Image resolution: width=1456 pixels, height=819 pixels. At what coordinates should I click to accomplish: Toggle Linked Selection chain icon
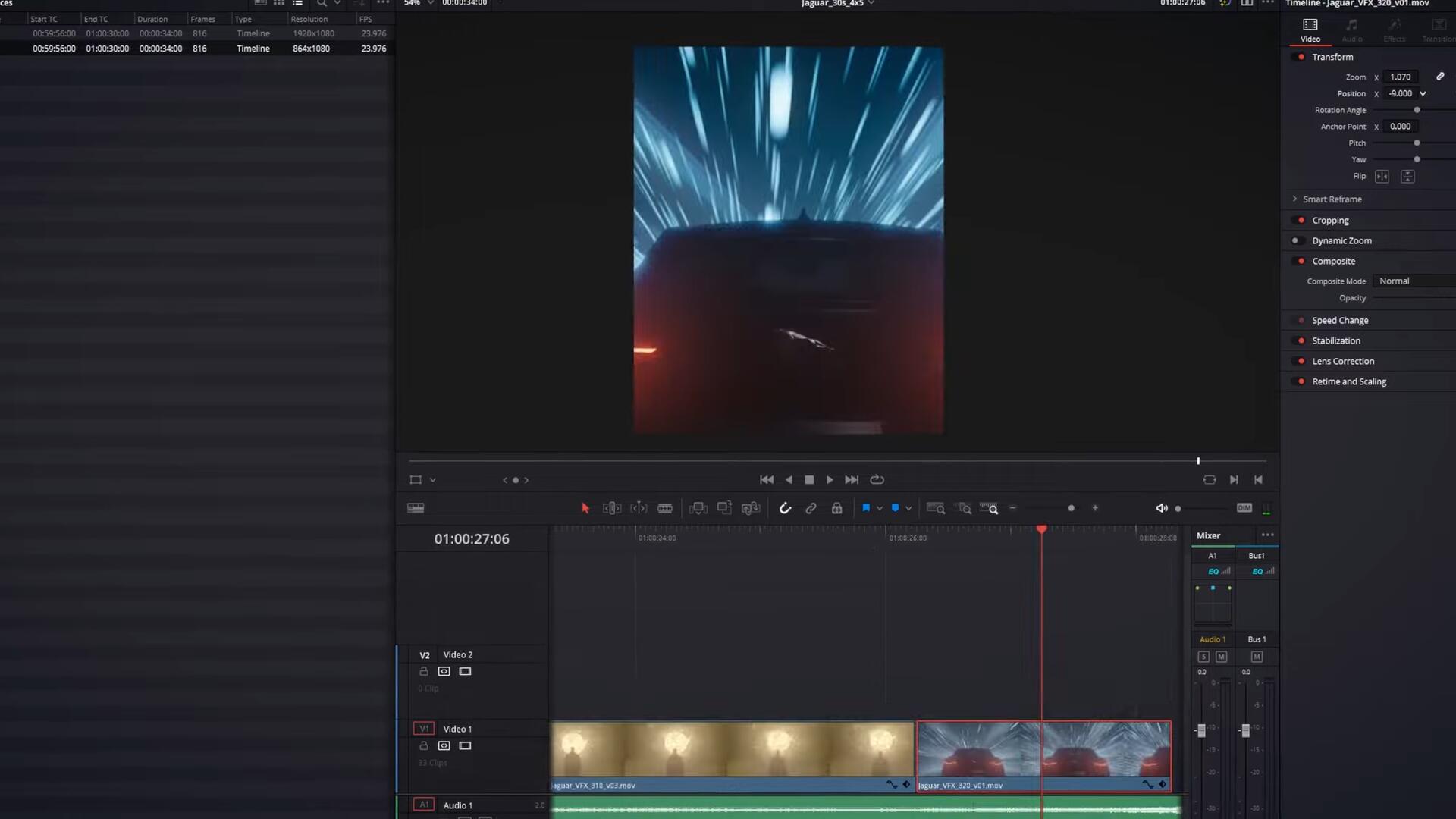point(811,508)
